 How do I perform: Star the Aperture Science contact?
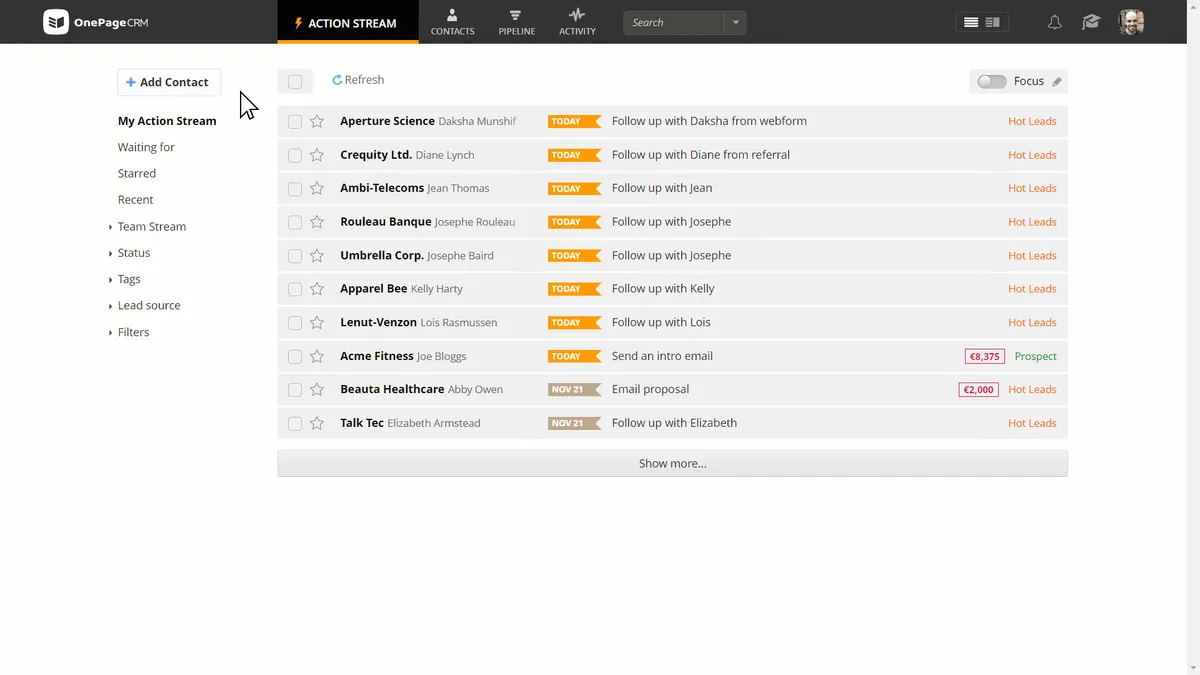(317, 121)
